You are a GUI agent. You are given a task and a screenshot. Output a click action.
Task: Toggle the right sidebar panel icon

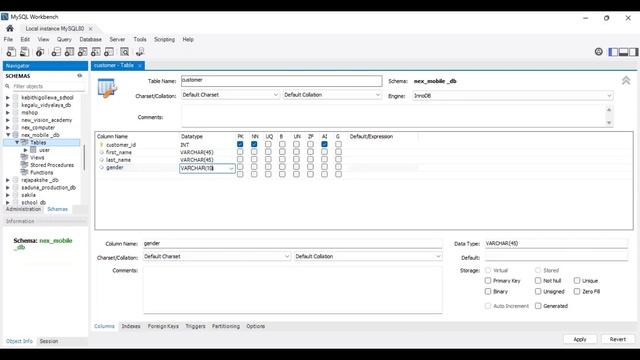coord(633,52)
